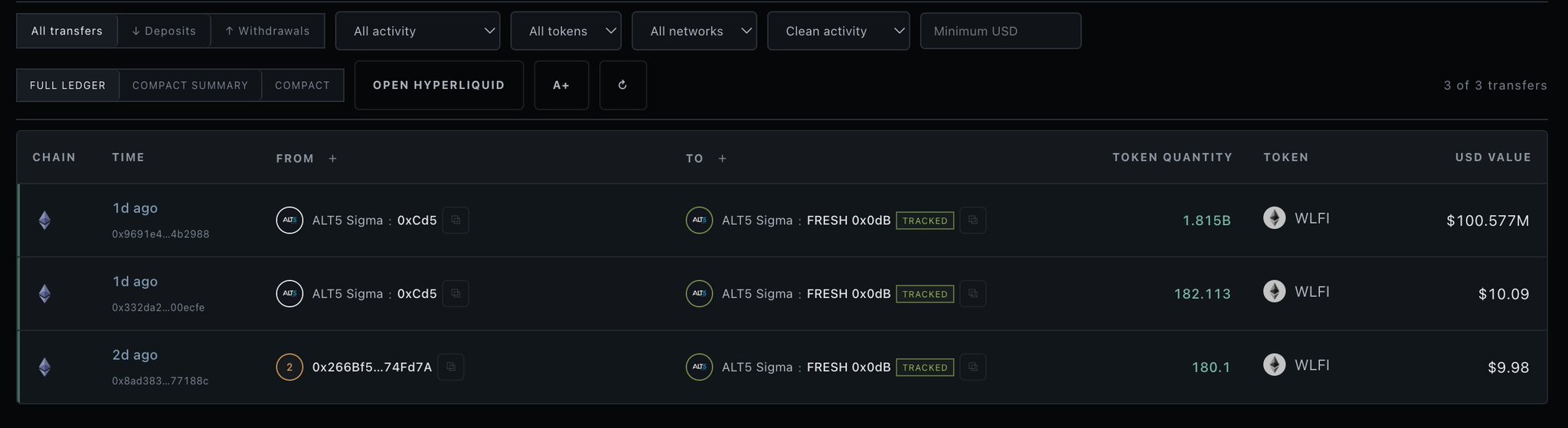Screen dimensions: 1568x428
Task: Open the All activity dropdown
Action: tap(417, 31)
